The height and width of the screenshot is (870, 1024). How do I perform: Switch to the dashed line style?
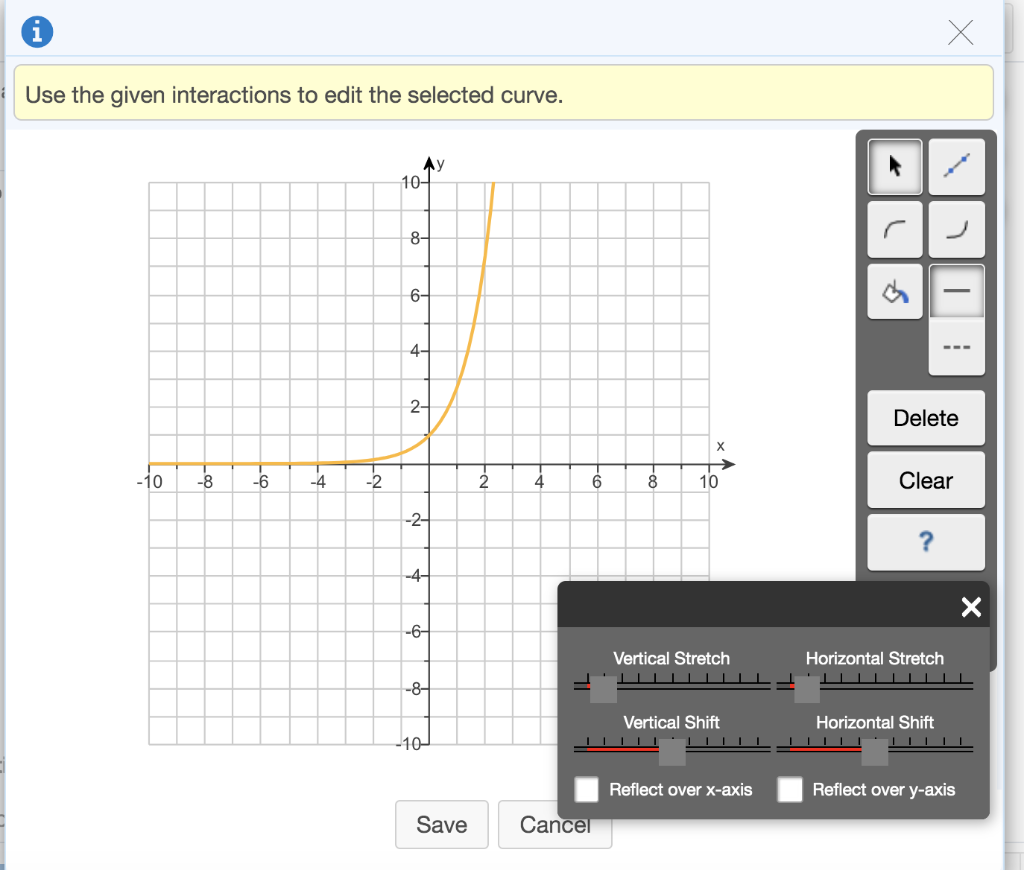point(956,347)
